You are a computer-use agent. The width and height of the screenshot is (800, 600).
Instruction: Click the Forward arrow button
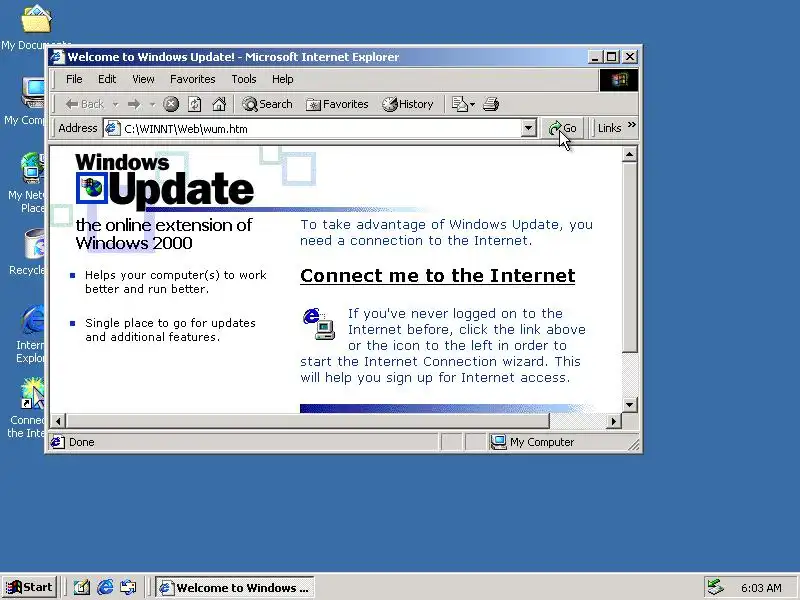(x=134, y=104)
